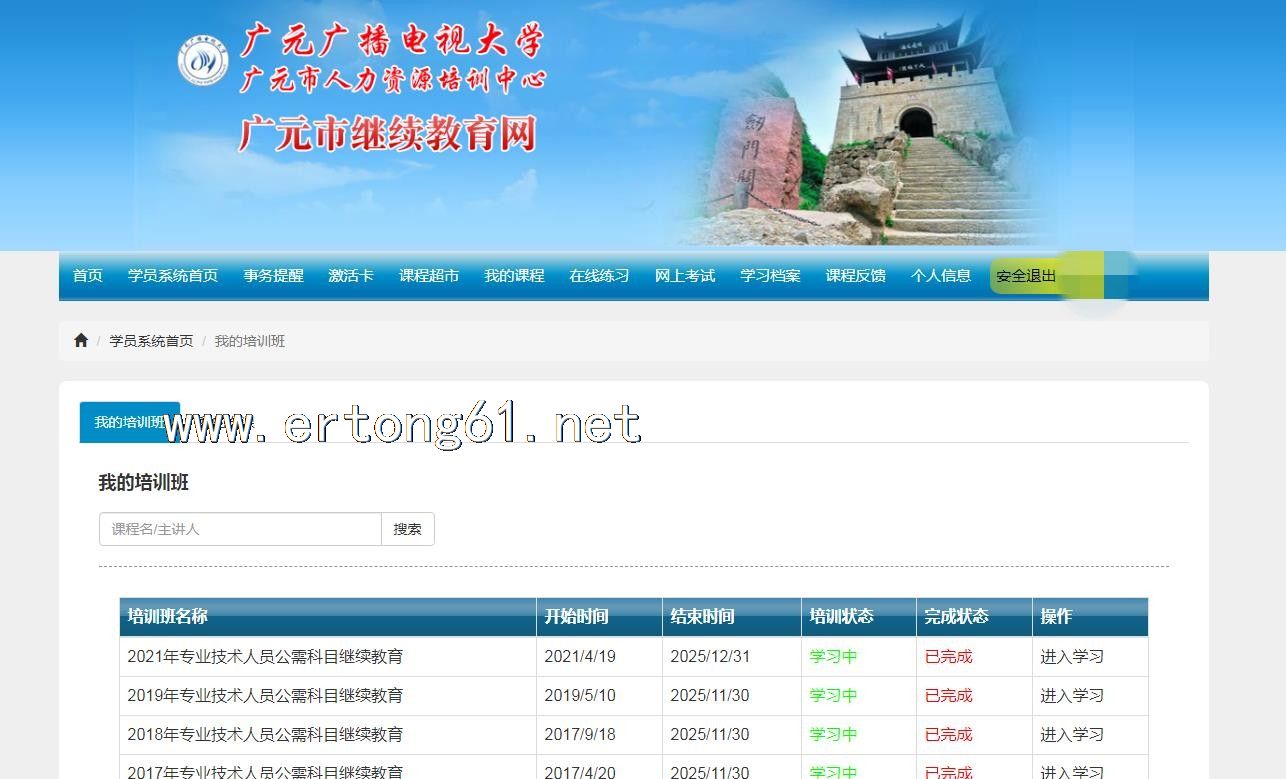1286x779 pixels.
Task: Select 课程反馈 in menu
Action: [855, 276]
